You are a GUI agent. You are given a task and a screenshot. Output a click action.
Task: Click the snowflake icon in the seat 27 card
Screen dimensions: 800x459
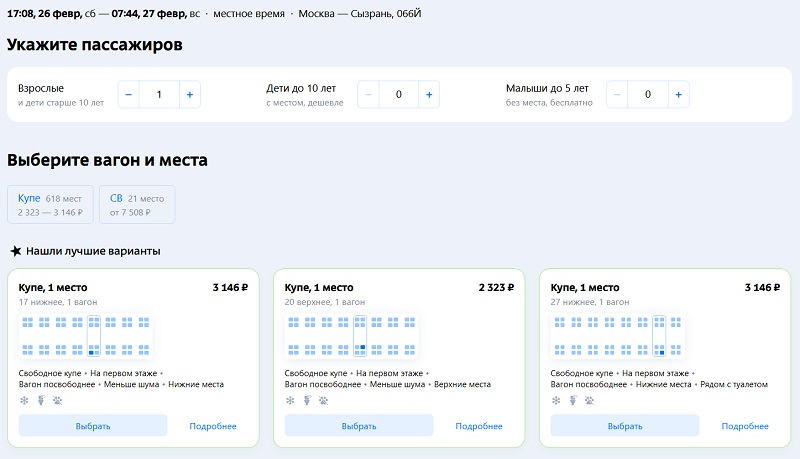[556, 401]
